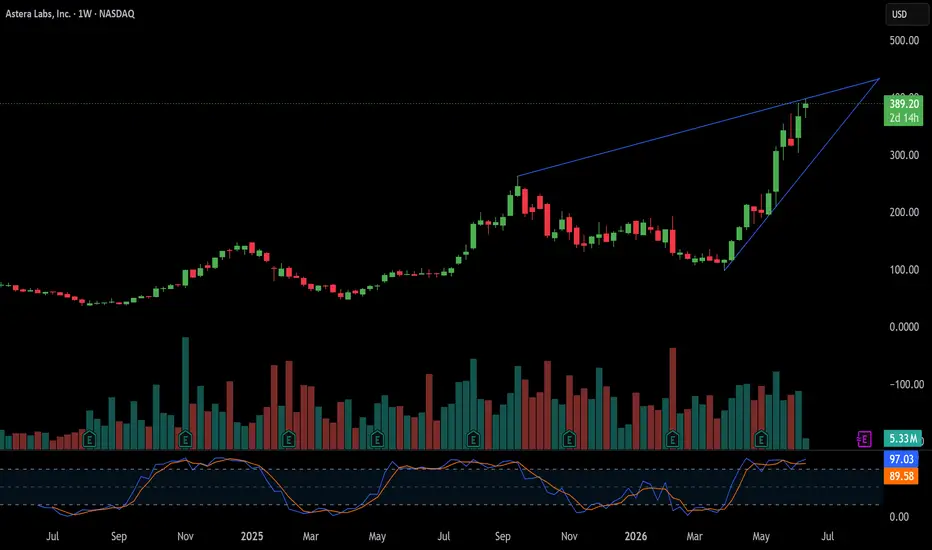The width and height of the screenshot is (932, 550).
Task: Click the 2025 label on time axis
Action: tap(251, 536)
